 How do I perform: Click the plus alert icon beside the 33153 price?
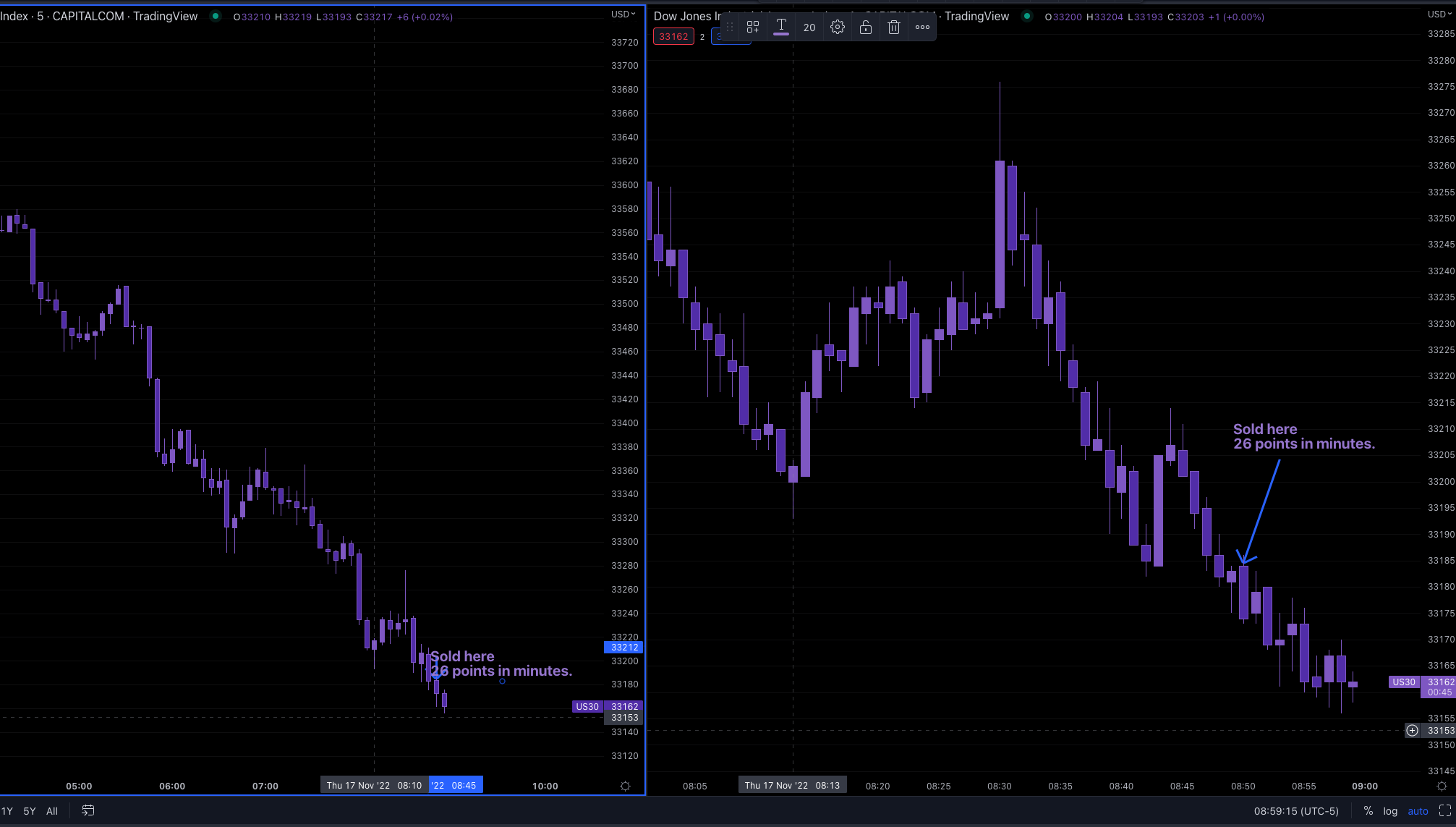pyautogui.click(x=1412, y=730)
